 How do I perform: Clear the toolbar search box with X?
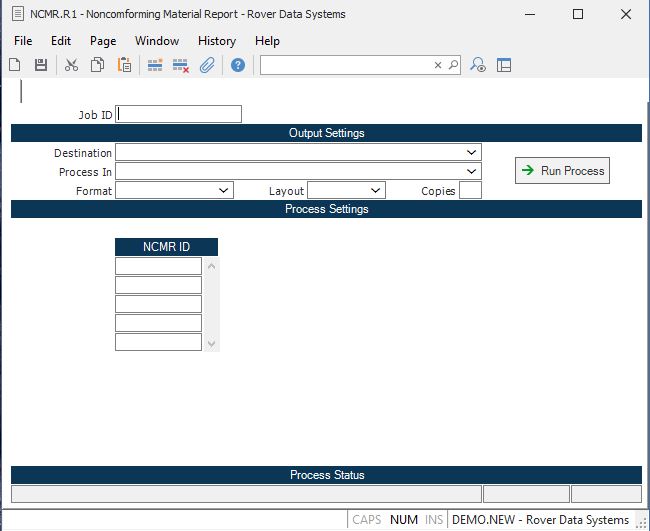coord(437,65)
